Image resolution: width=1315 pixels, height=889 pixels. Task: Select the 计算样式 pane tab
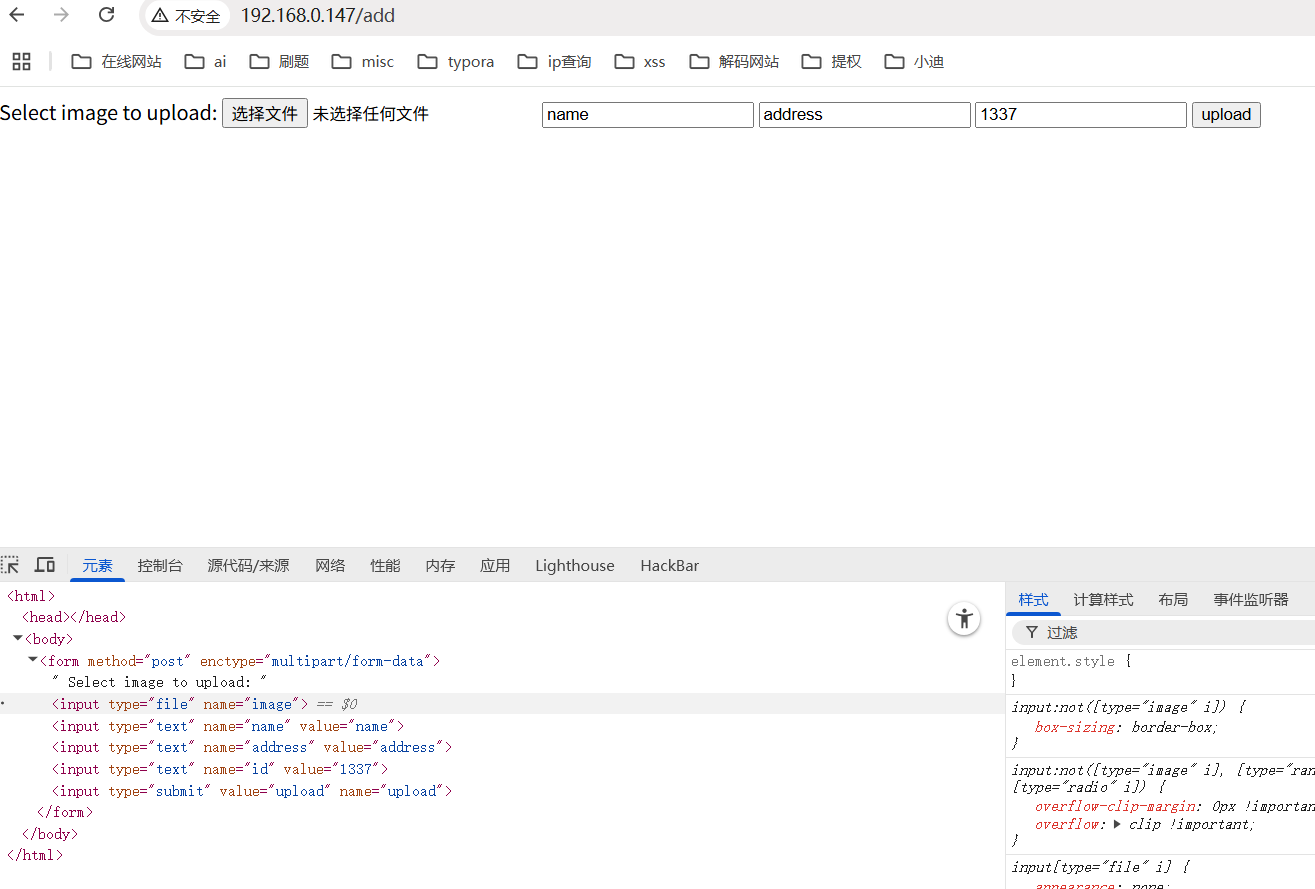point(1103,600)
